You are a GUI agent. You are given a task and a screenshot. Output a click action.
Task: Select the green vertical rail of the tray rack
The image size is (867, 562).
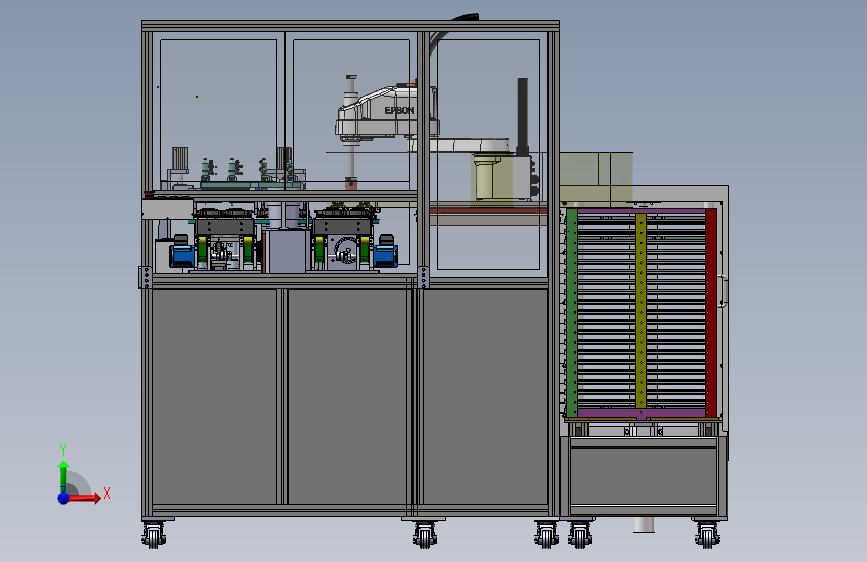(x=572, y=313)
